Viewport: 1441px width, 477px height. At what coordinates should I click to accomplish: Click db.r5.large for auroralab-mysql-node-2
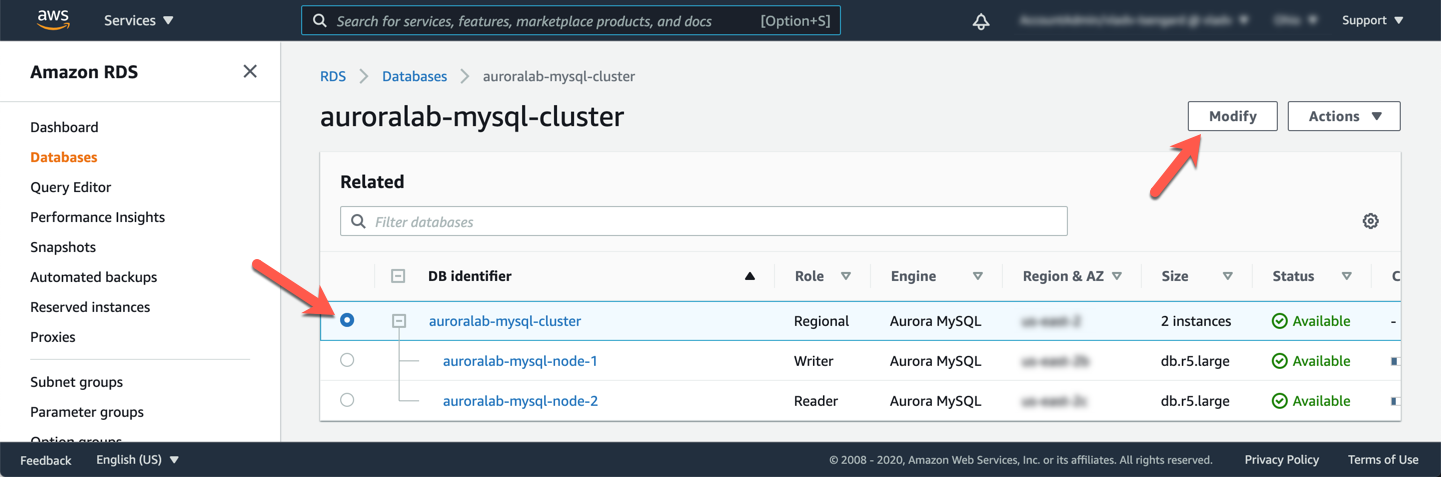click(x=1195, y=401)
